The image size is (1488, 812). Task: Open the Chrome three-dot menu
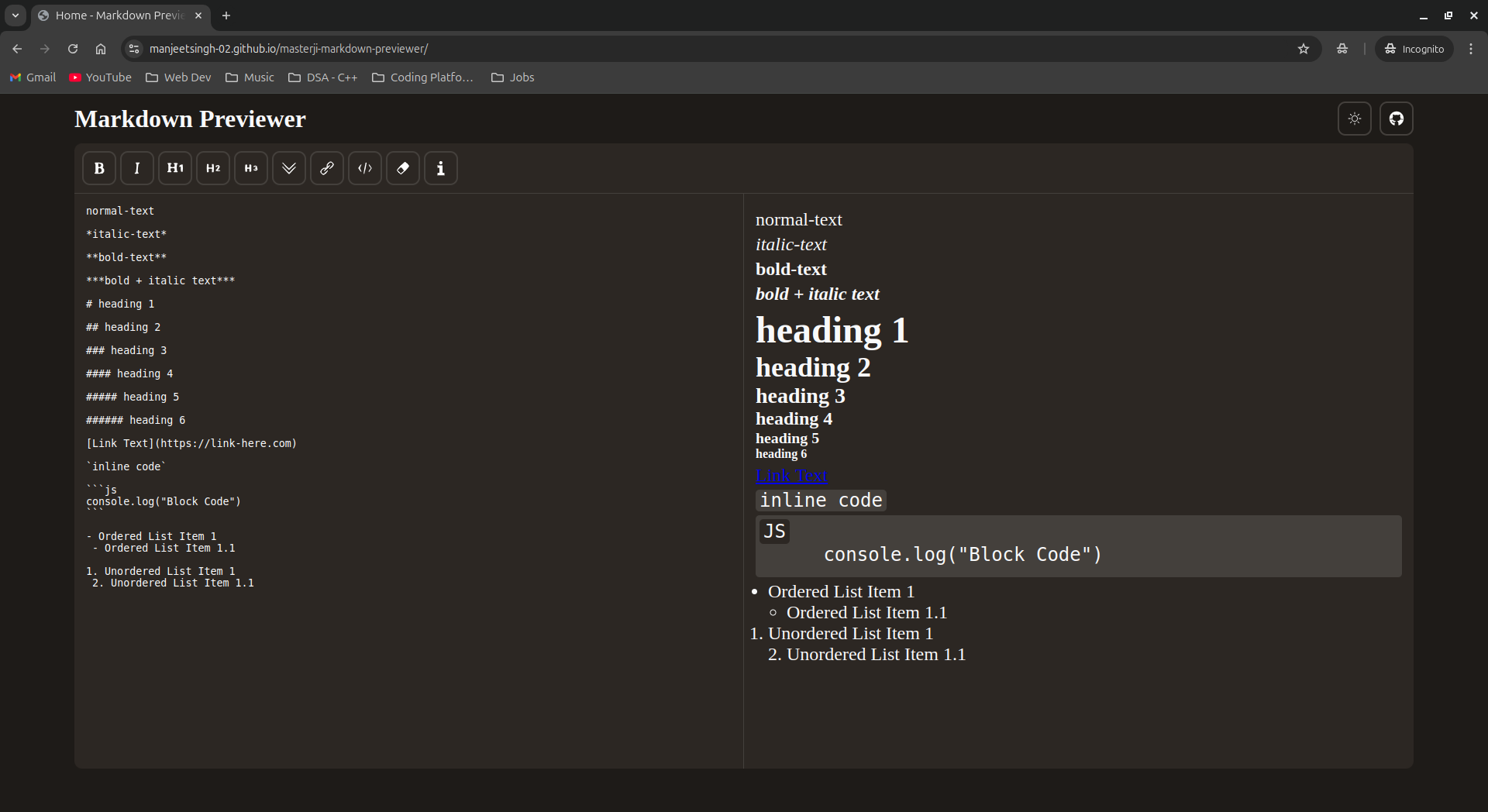tap(1471, 49)
